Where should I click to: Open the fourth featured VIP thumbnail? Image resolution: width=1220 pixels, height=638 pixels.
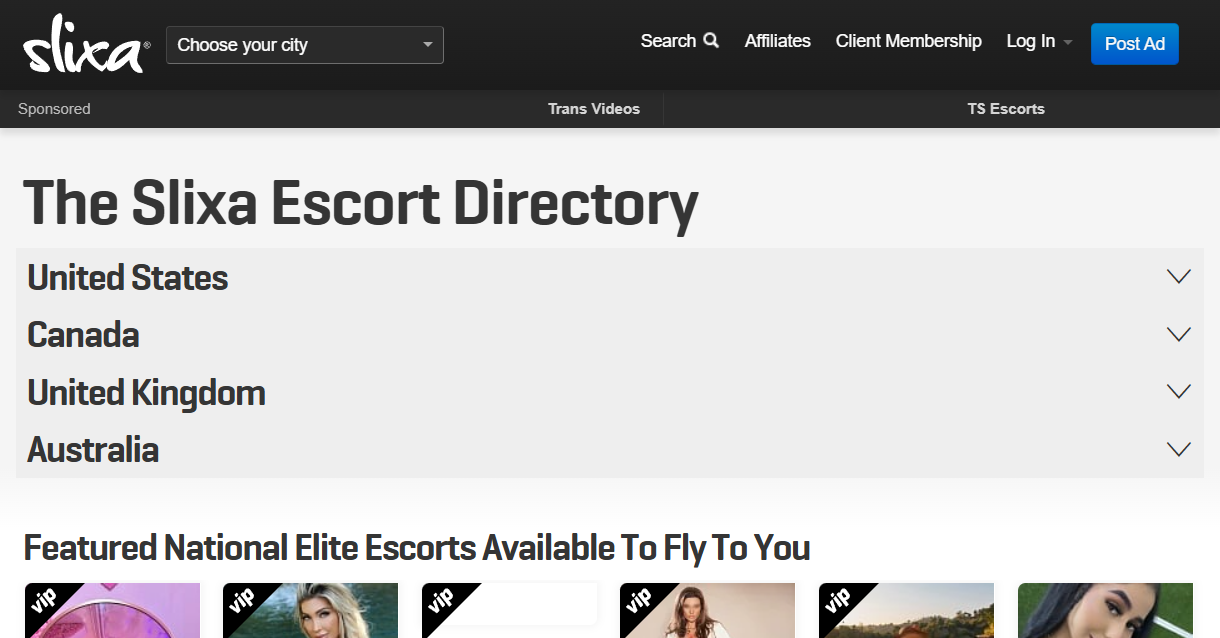pyautogui.click(x=707, y=611)
